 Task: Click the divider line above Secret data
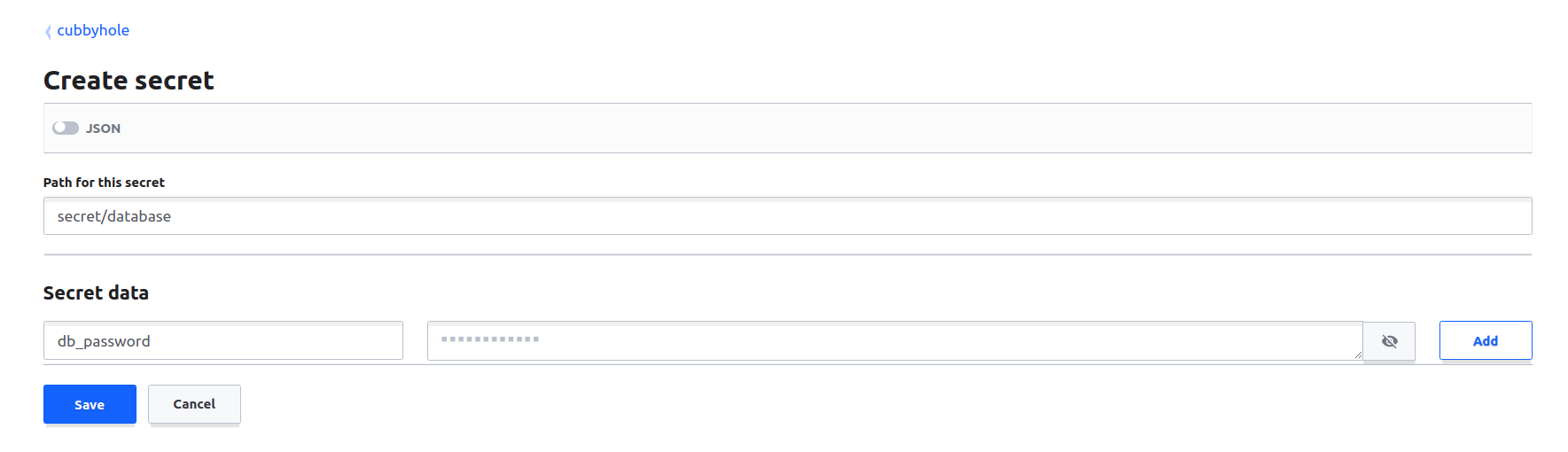point(787,255)
